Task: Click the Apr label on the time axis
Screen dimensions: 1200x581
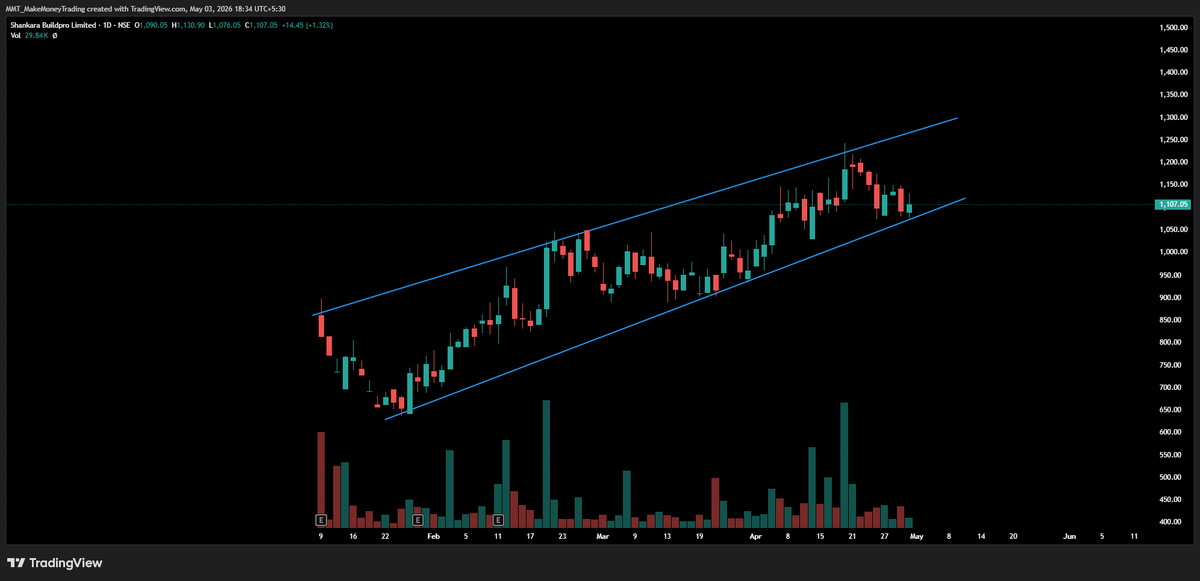Action: 755,537
